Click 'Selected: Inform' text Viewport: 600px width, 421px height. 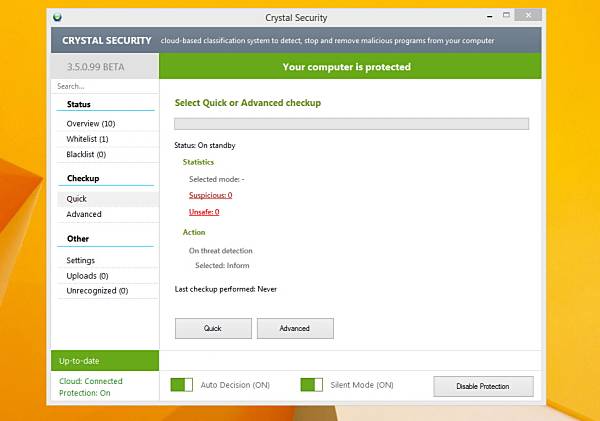222,265
